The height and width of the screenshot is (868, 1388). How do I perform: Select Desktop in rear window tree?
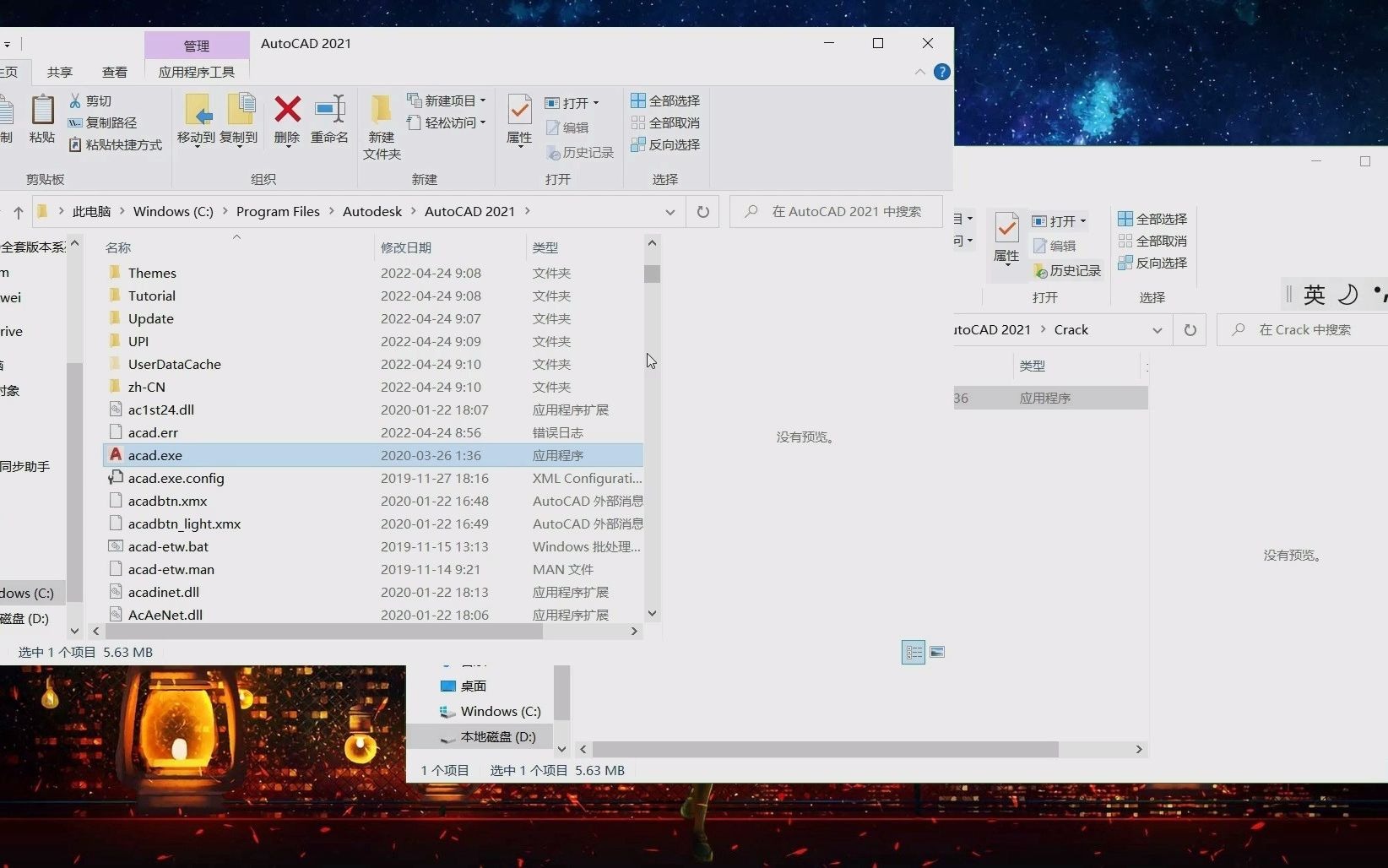[x=464, y=686]
